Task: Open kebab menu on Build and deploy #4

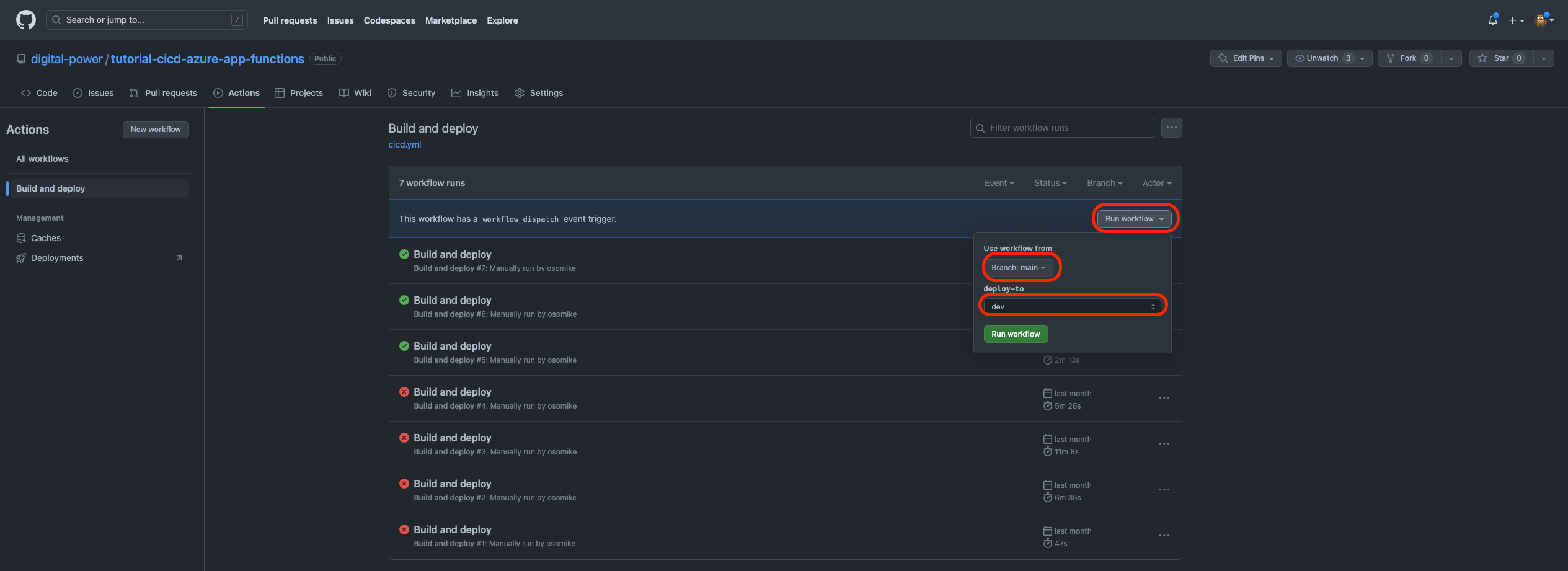Action: point(1164,397)
